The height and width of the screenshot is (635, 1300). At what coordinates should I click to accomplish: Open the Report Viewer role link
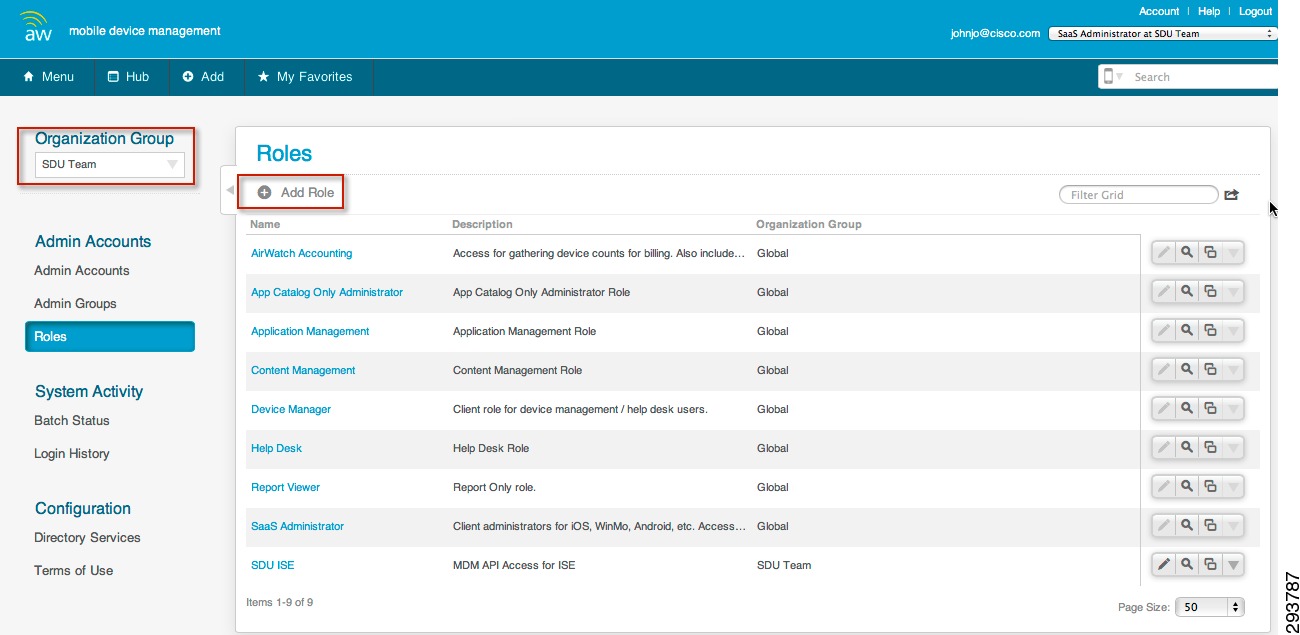tap(285, 488)
